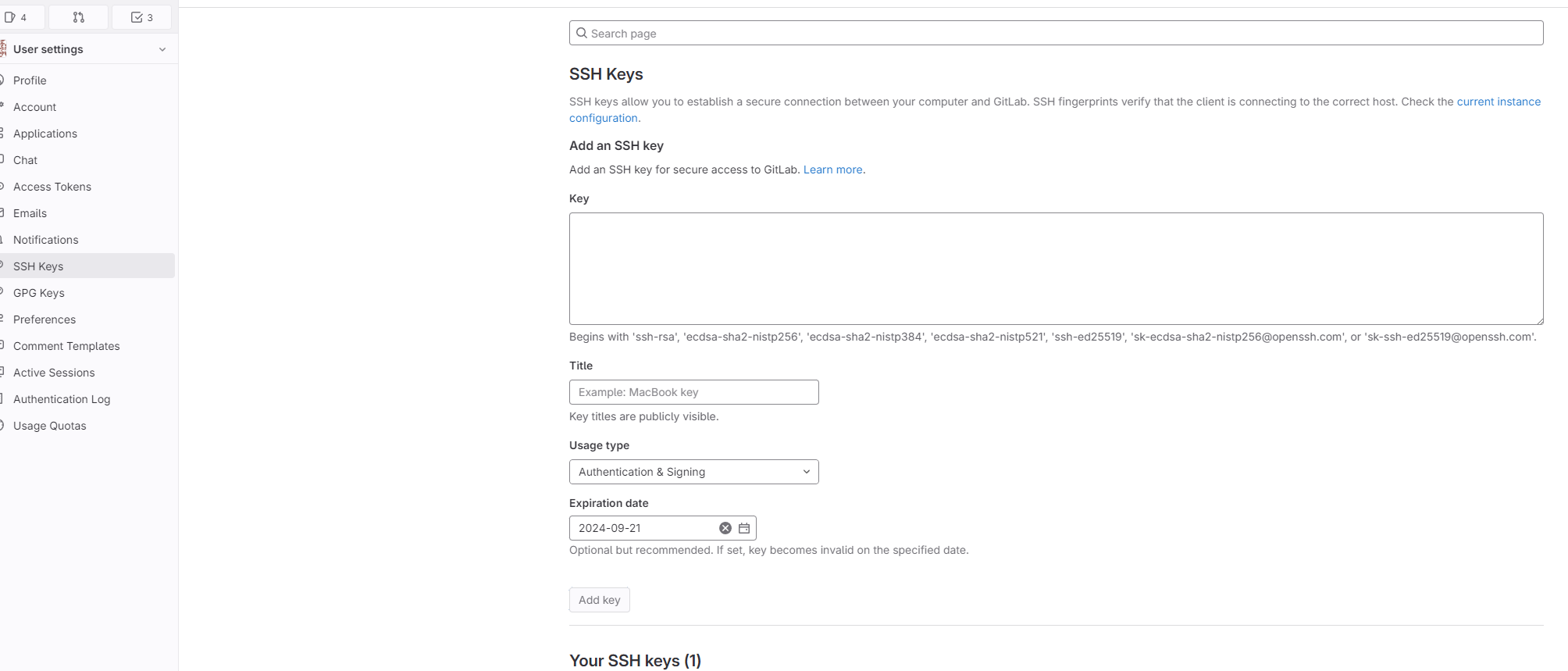Open Access Tokens settings

[x=52, y=187]
